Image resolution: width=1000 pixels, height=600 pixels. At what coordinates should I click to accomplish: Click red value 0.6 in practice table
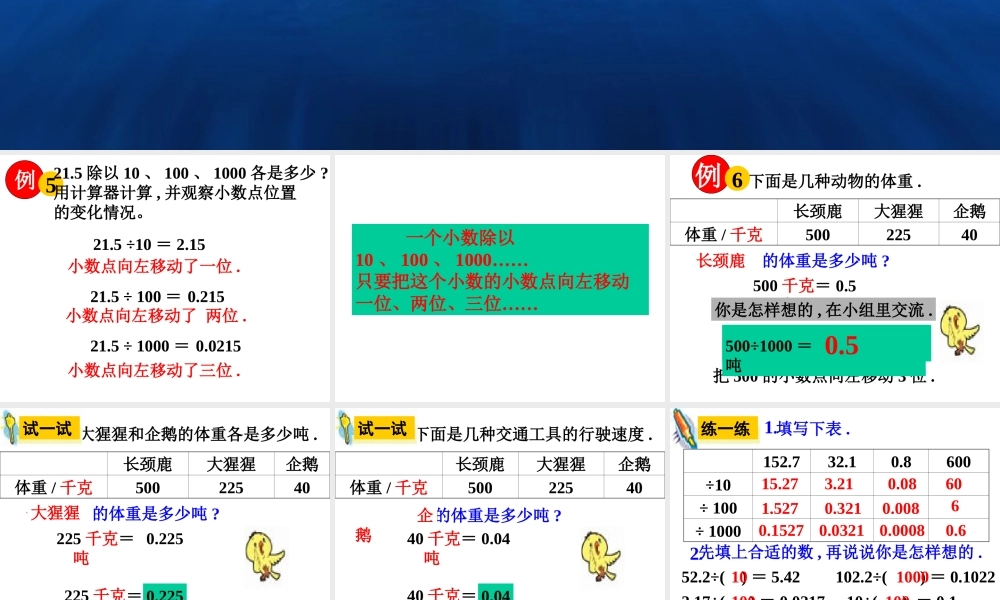[955, 530]
